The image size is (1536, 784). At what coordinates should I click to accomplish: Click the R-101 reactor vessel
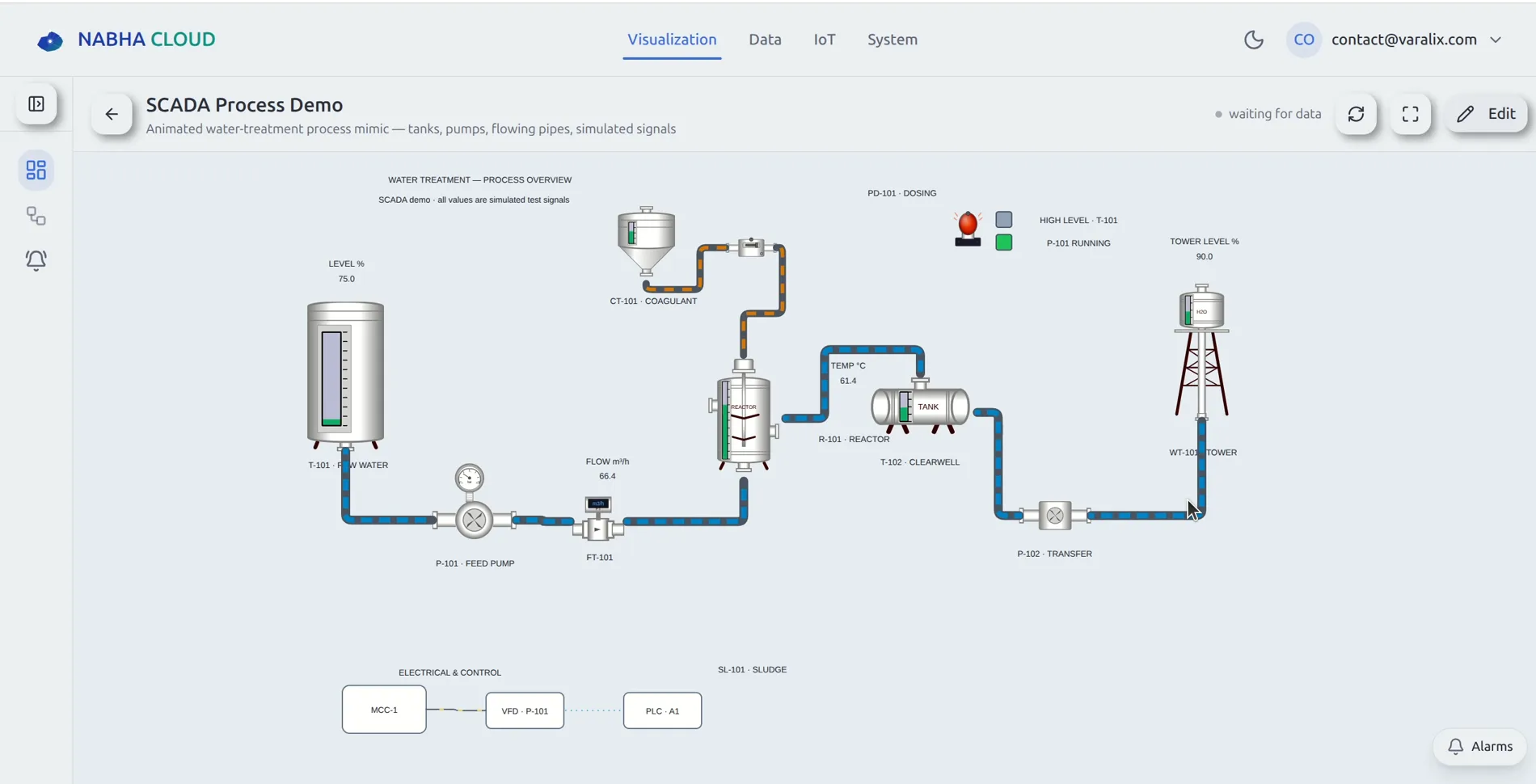(744, 416)
